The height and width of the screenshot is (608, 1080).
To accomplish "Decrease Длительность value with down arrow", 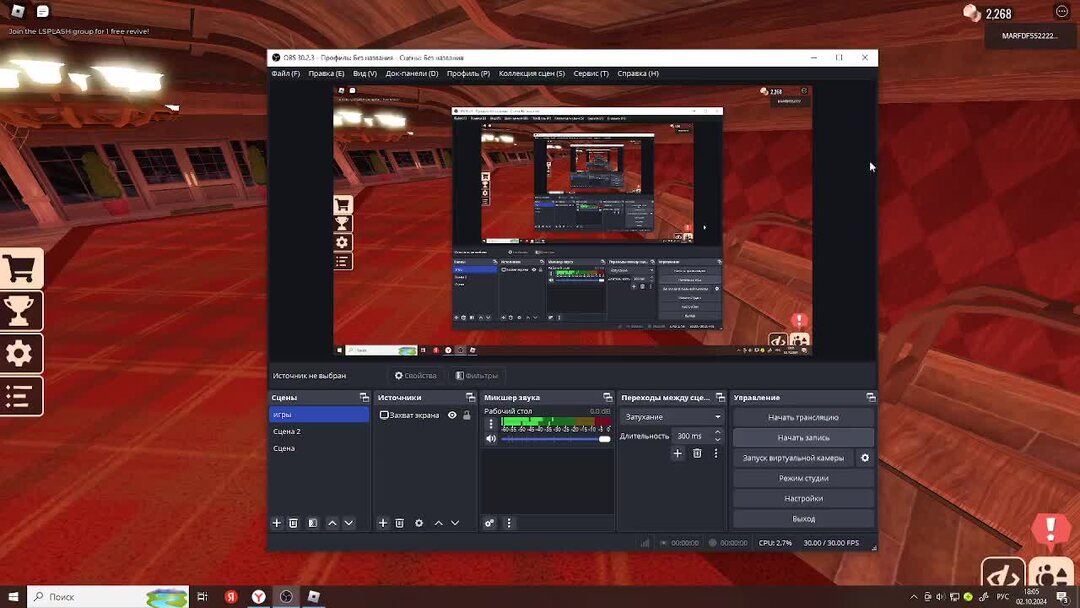I will coord(718,439).
